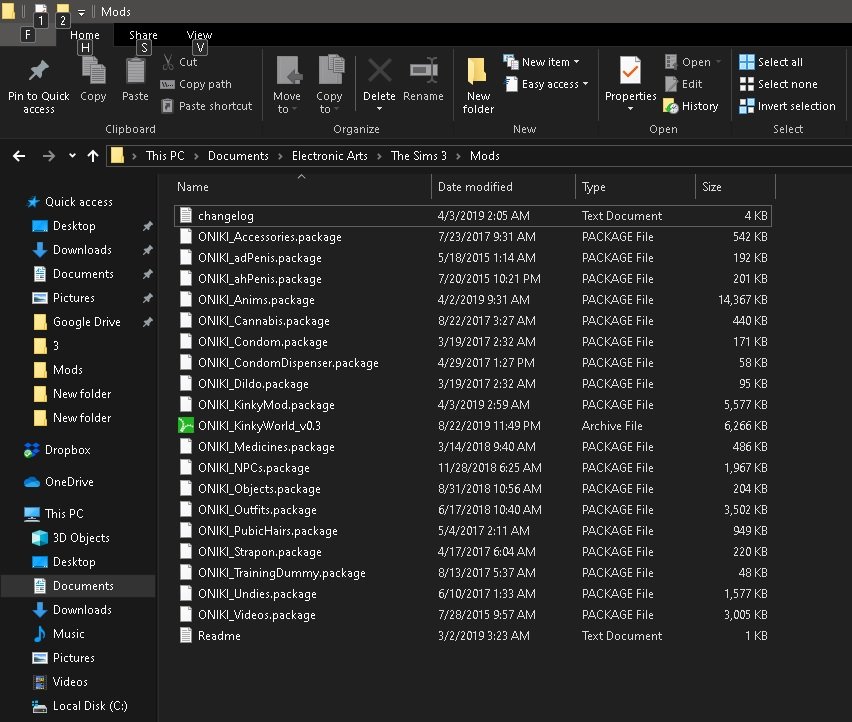The image size is (852, 722).
Task: Switch to the Home ribbon tab
Action: (x=85, y=35)
